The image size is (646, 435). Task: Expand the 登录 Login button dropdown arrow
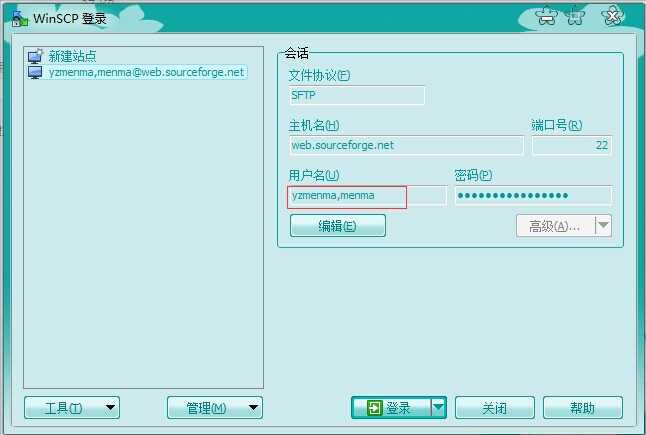point(439,408)
